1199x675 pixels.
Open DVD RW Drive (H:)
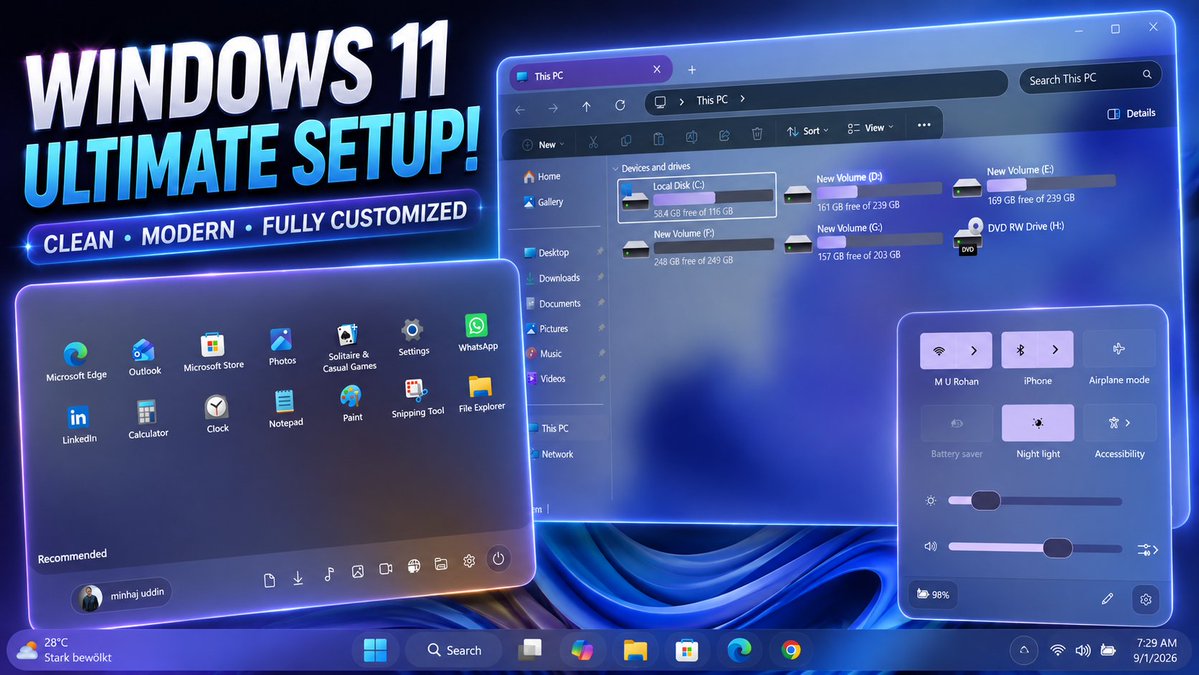(x=1009, y=237)
